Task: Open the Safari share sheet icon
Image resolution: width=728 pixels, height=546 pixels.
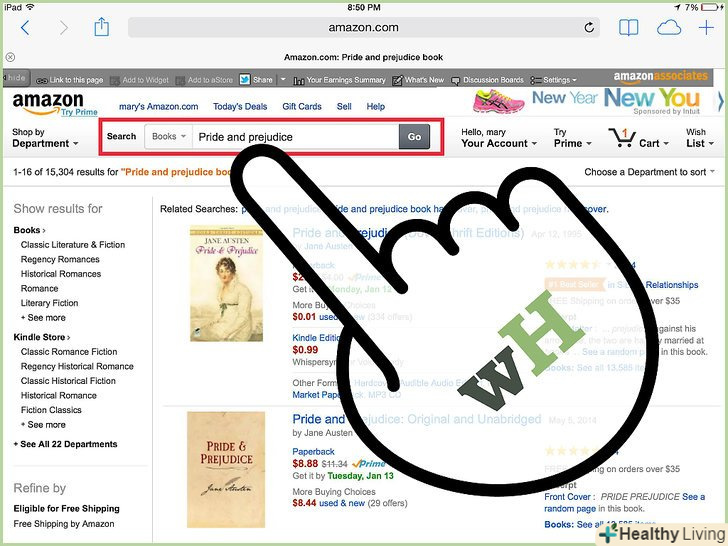Action: click(101, 27)
